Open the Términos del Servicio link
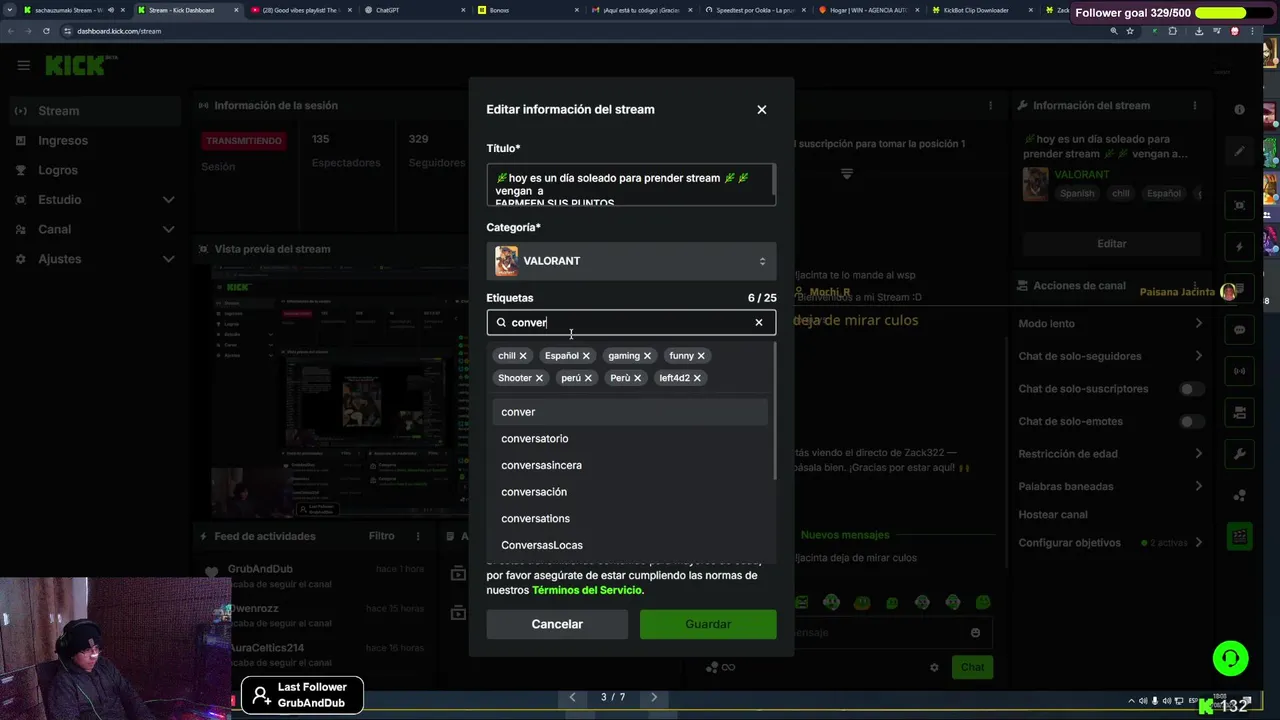 [588, 590]
